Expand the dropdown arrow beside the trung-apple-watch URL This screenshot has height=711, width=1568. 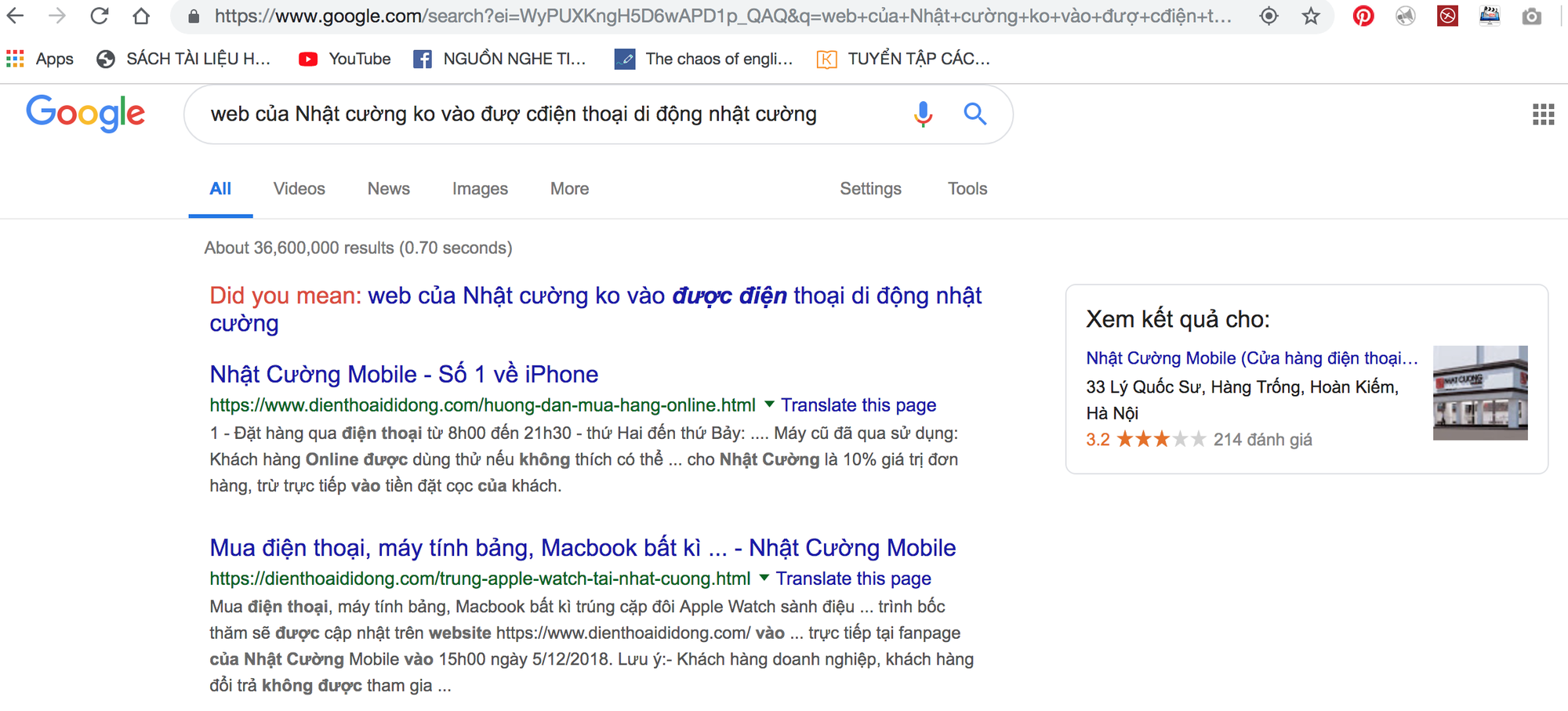764,578
